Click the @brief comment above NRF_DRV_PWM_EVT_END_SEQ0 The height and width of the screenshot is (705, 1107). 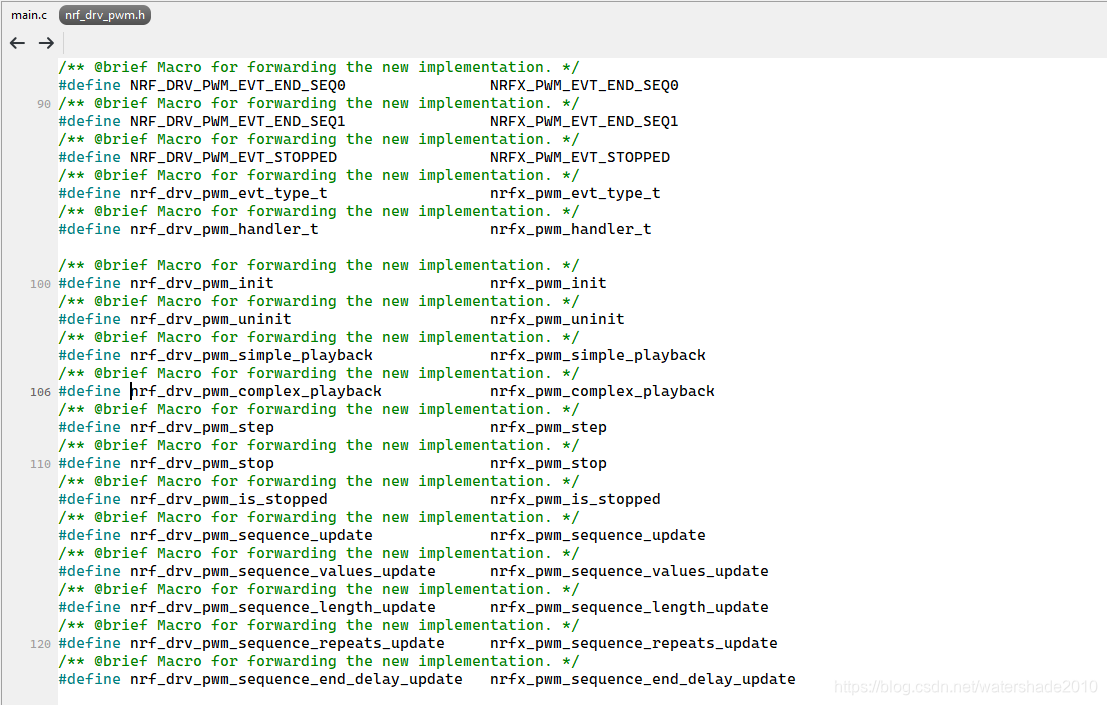(x=318, y=67)
